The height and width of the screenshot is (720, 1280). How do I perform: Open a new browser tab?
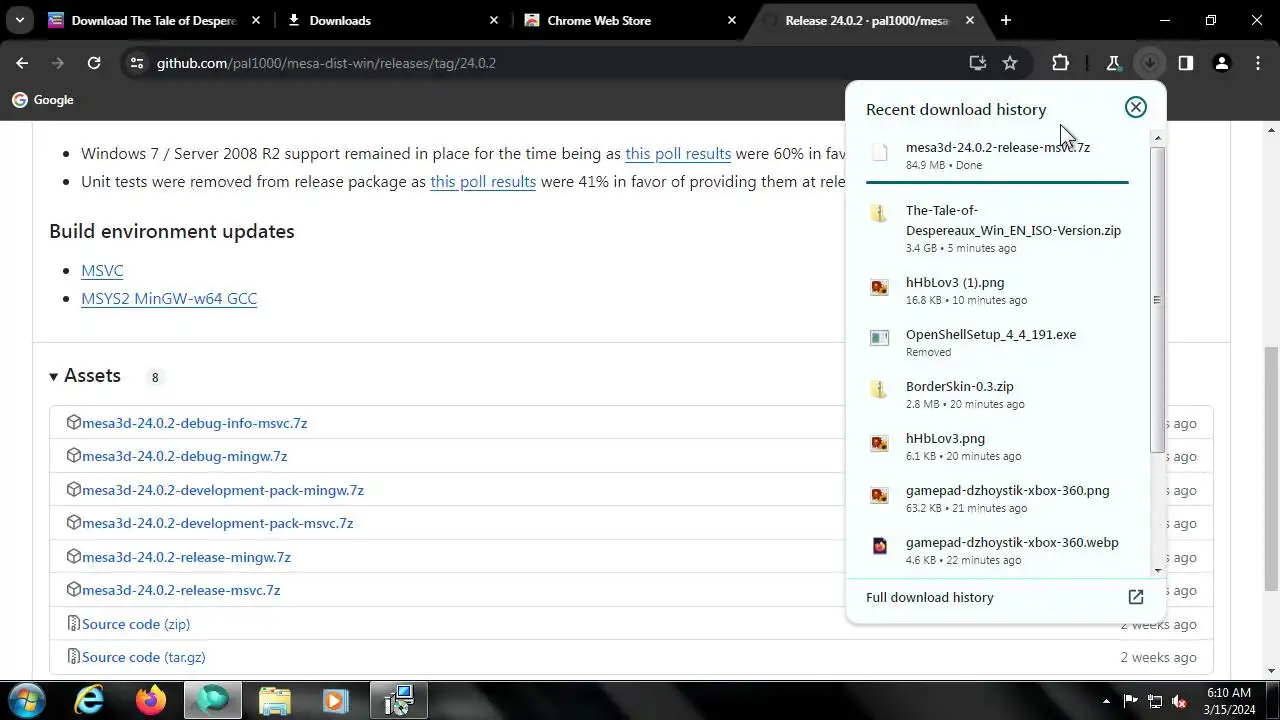coord(1006,20)
